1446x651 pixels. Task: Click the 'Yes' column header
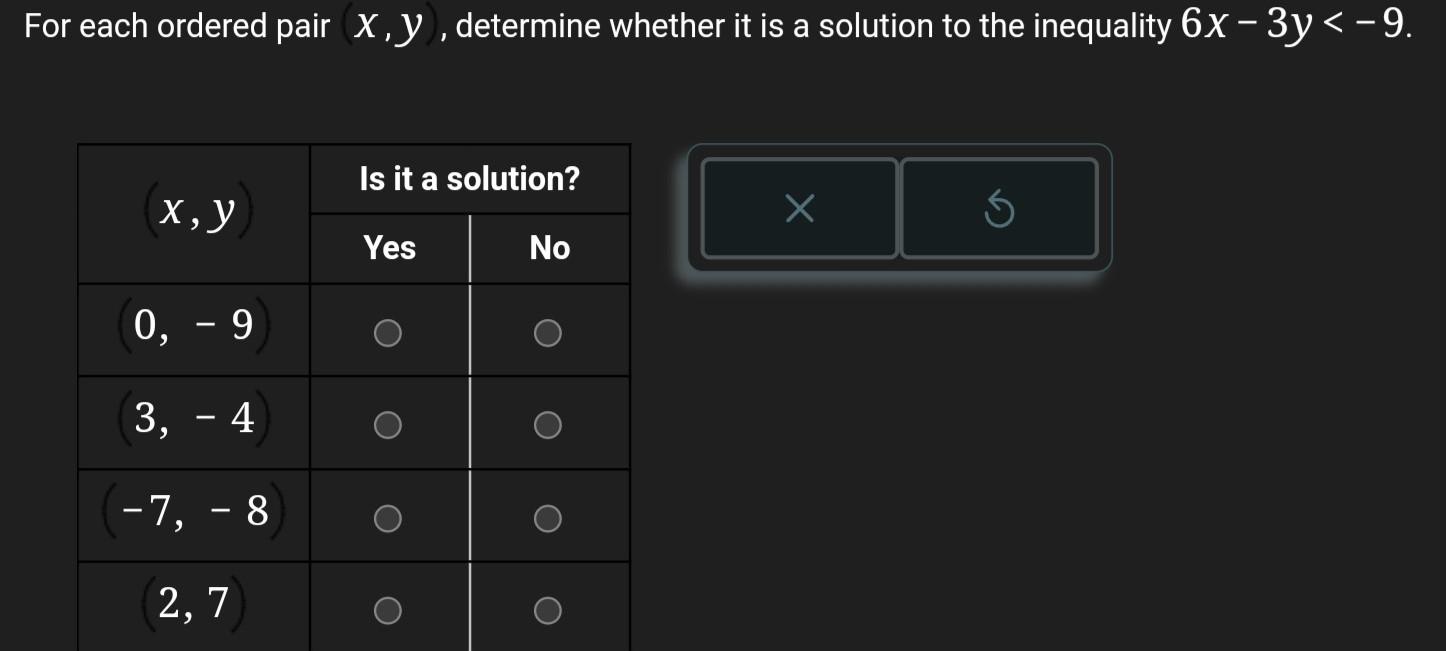tap(388, 248)
